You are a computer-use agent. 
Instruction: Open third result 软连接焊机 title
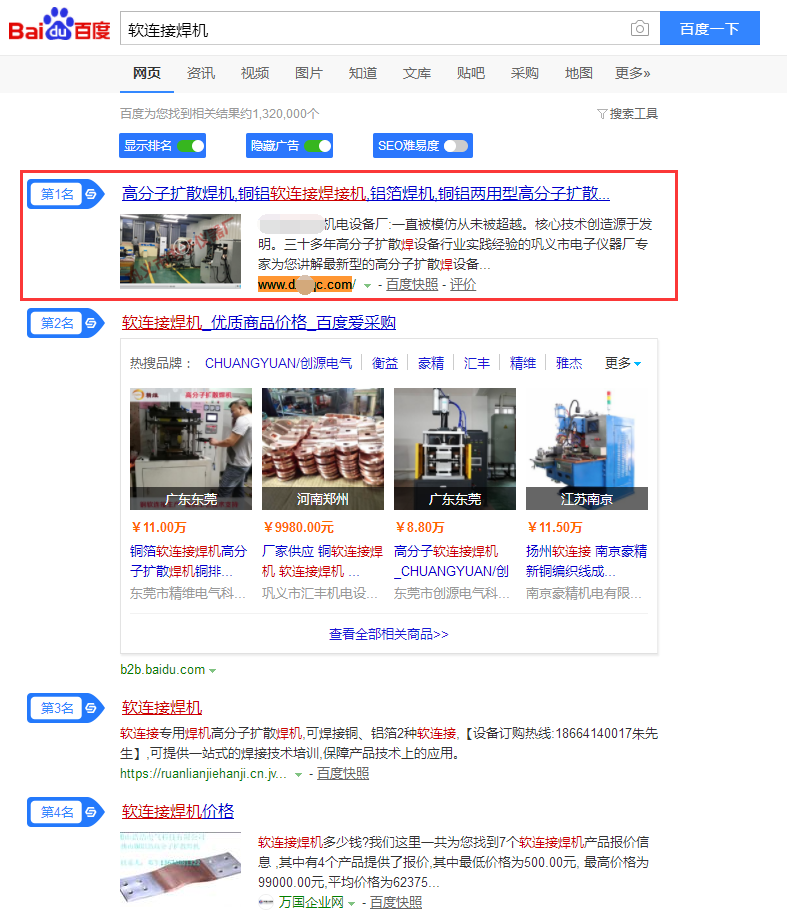[162, 708]
